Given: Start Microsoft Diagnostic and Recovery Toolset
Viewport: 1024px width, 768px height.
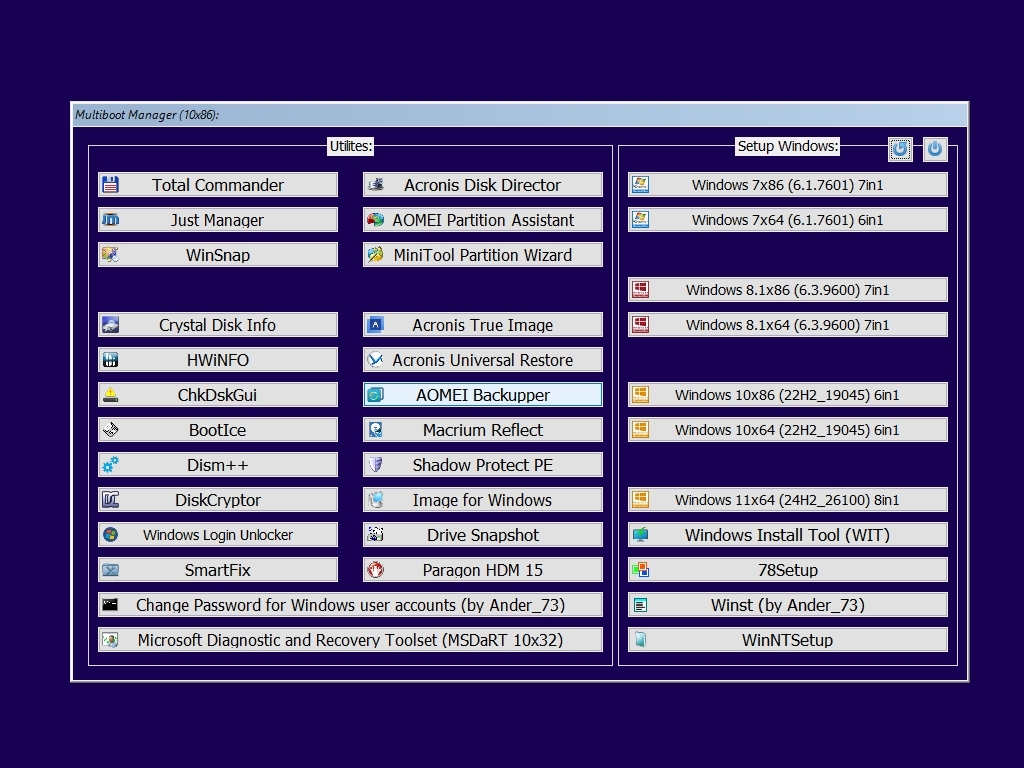Looking at the screenshot, I should 350,640.
